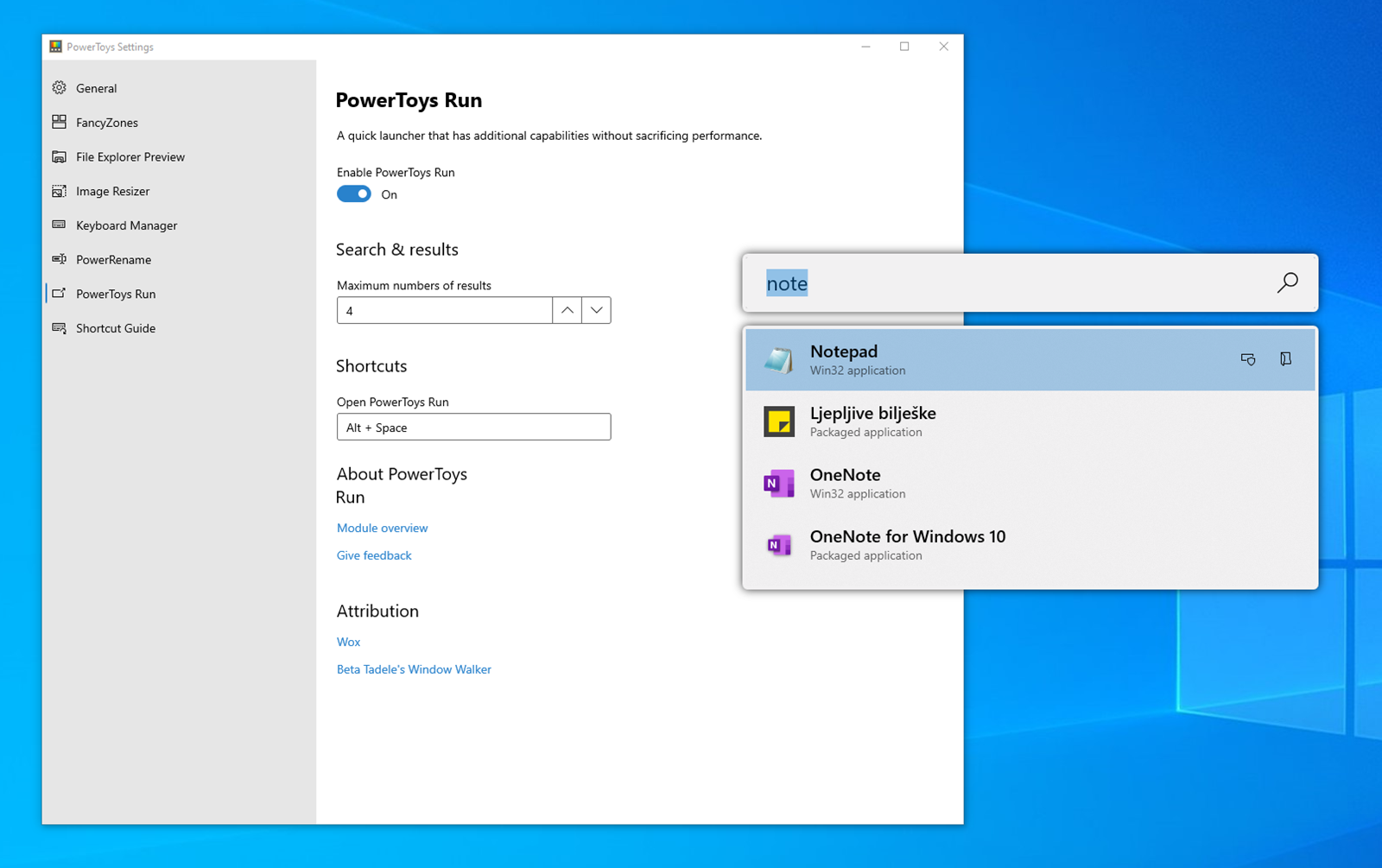Screen dimensions: 1382x868
Task: Click the yellow Ljepljive bilješke icon
Action: point(779,421)
